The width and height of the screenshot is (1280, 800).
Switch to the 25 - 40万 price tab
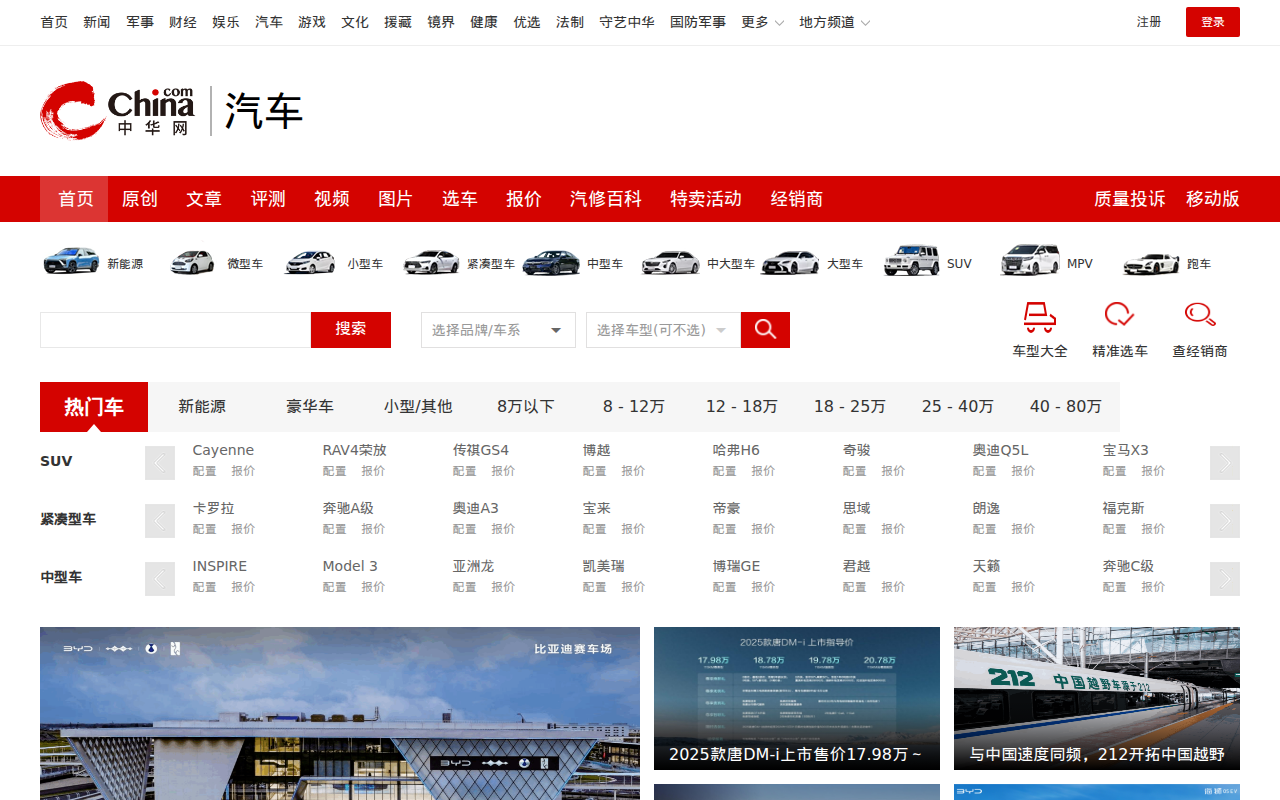pyautogui.click(x=958, y=407)
